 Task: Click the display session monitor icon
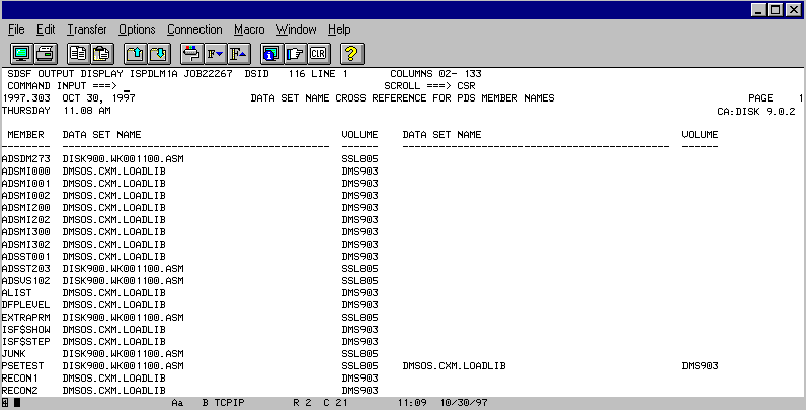21,53
